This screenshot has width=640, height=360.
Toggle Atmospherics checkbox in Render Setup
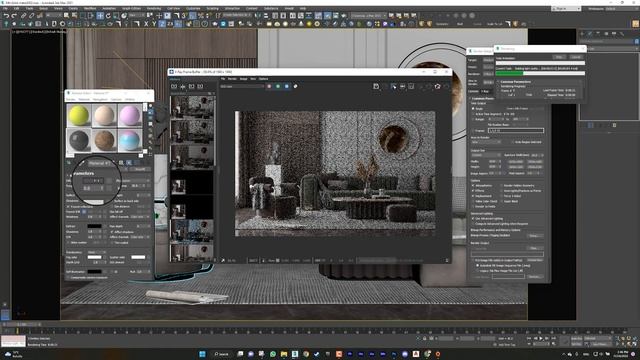pos(473,186)
